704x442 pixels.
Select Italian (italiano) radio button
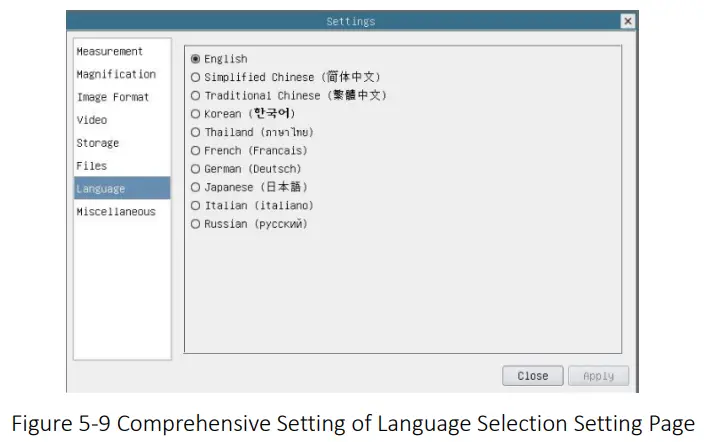click(x=196, y=205)
